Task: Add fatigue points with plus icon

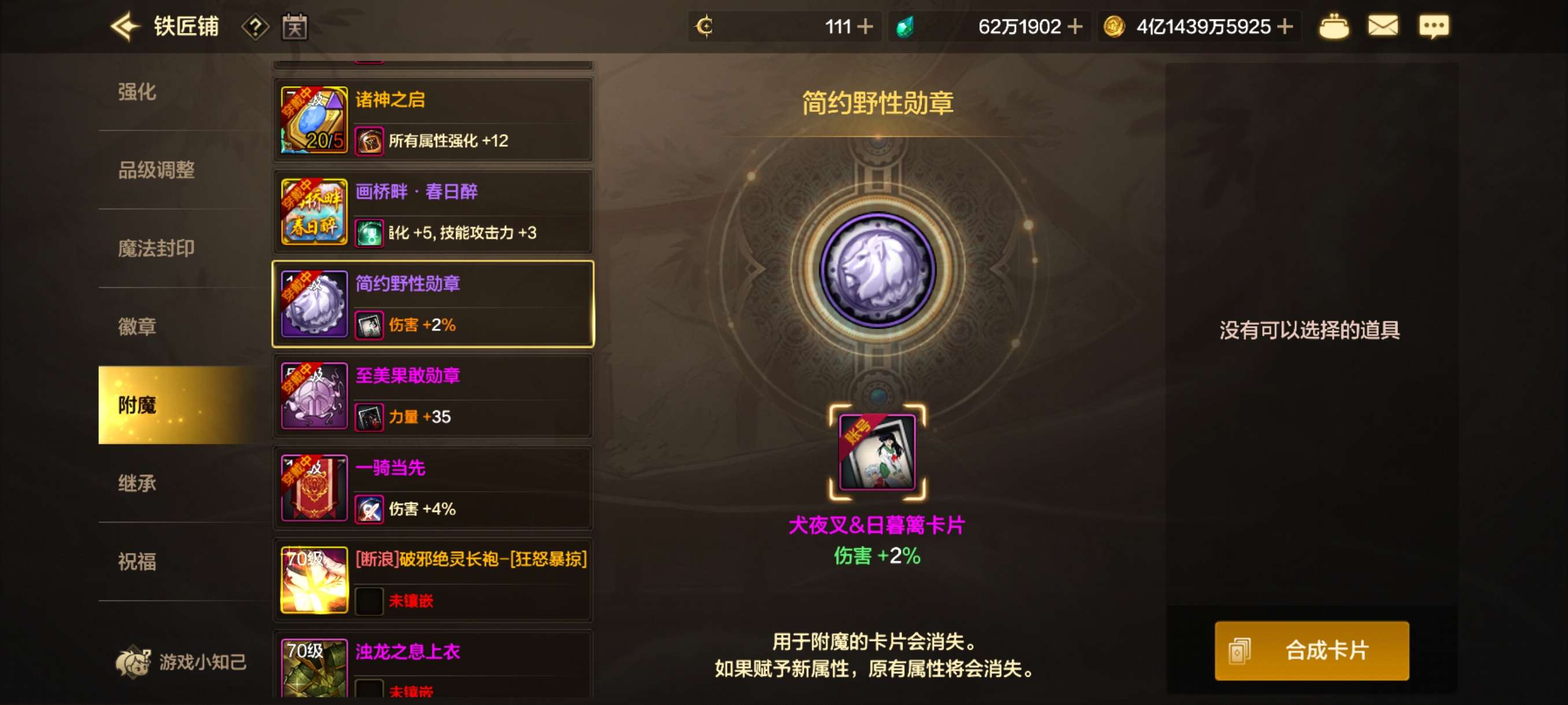Action: pyautogui.click(x=864, y=27)
